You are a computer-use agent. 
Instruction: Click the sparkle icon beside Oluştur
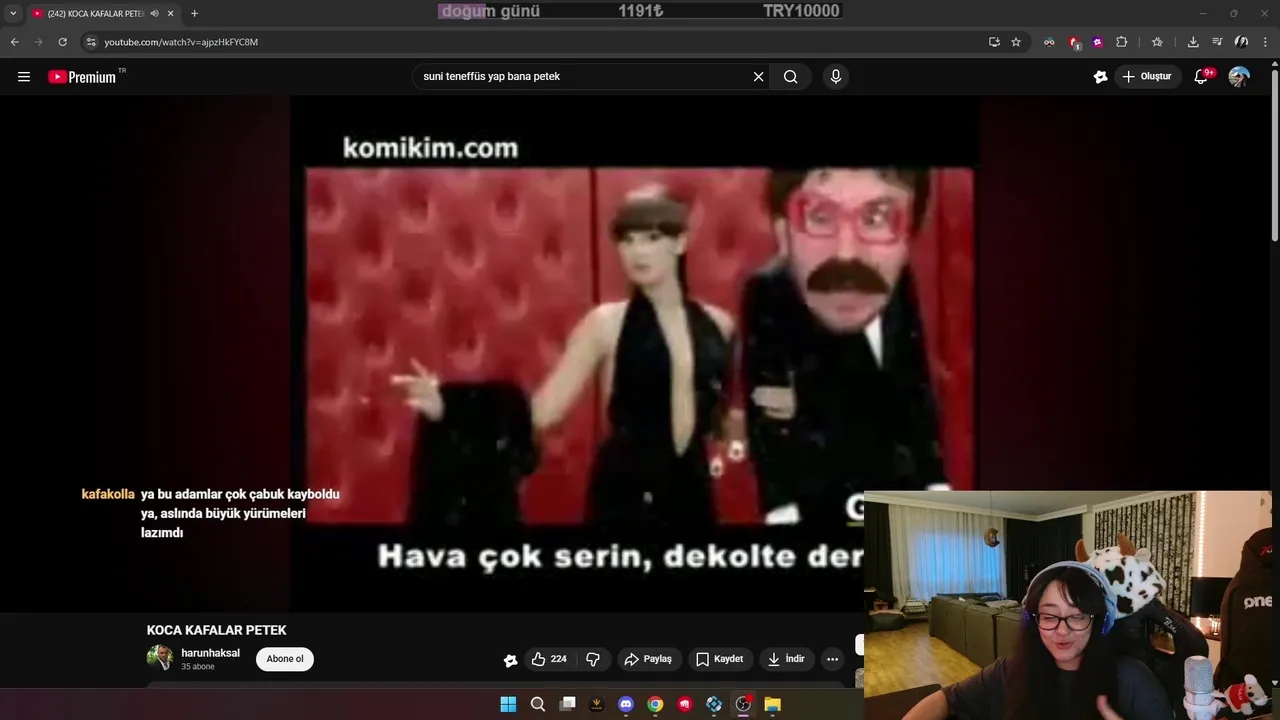point(1100,77)
